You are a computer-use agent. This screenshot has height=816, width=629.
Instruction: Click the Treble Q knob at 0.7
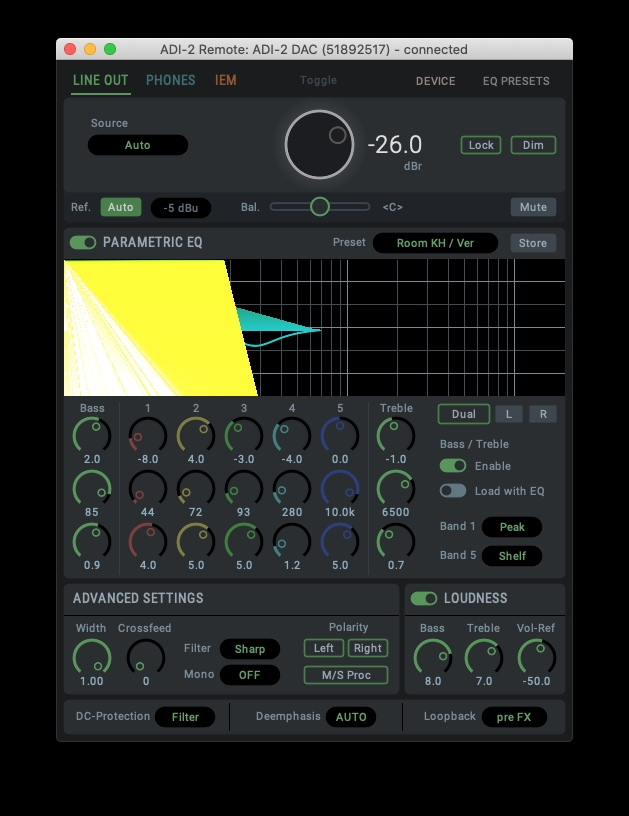point(396,541)
